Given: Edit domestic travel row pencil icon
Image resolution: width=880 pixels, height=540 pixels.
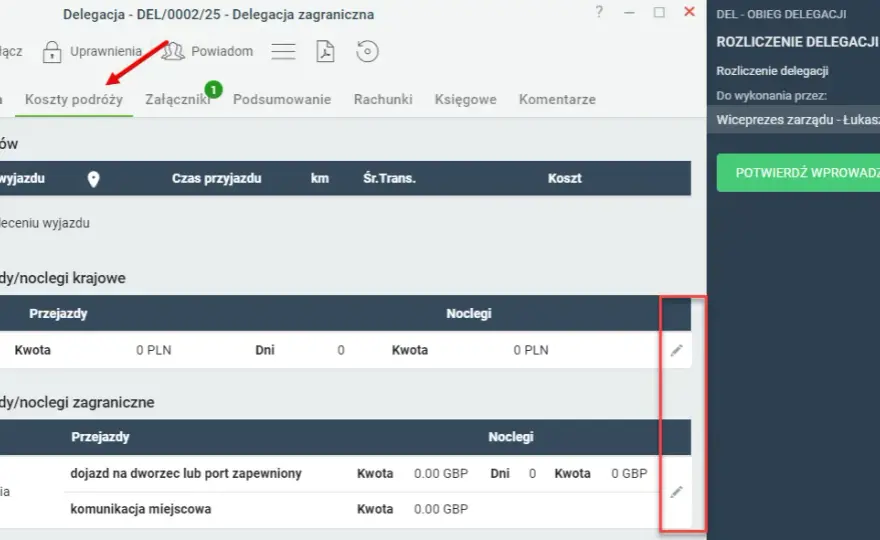Looking at the screenshot, I should point(677,350).
